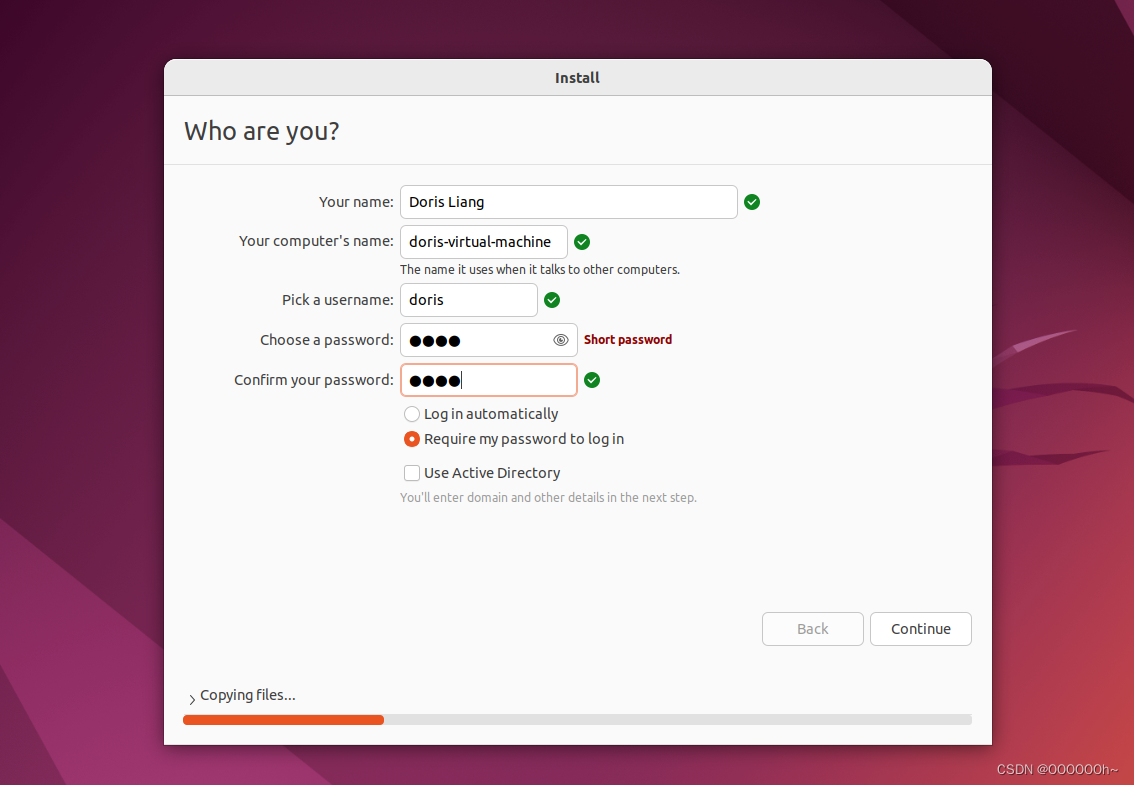Click the Who are you? heading

coord(262,131)
